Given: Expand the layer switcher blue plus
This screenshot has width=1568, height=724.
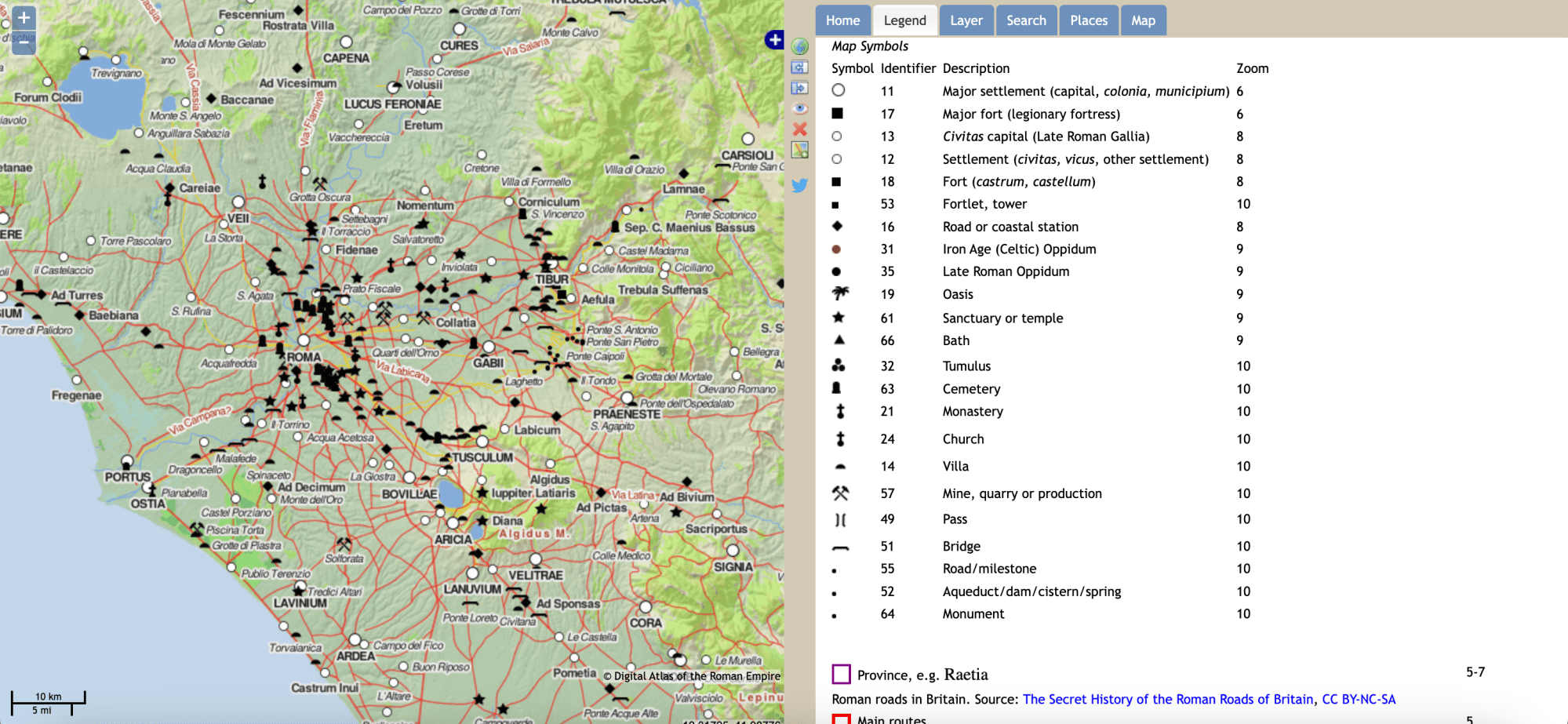Looking at the screenshot, I should click(x=774, y=39).
